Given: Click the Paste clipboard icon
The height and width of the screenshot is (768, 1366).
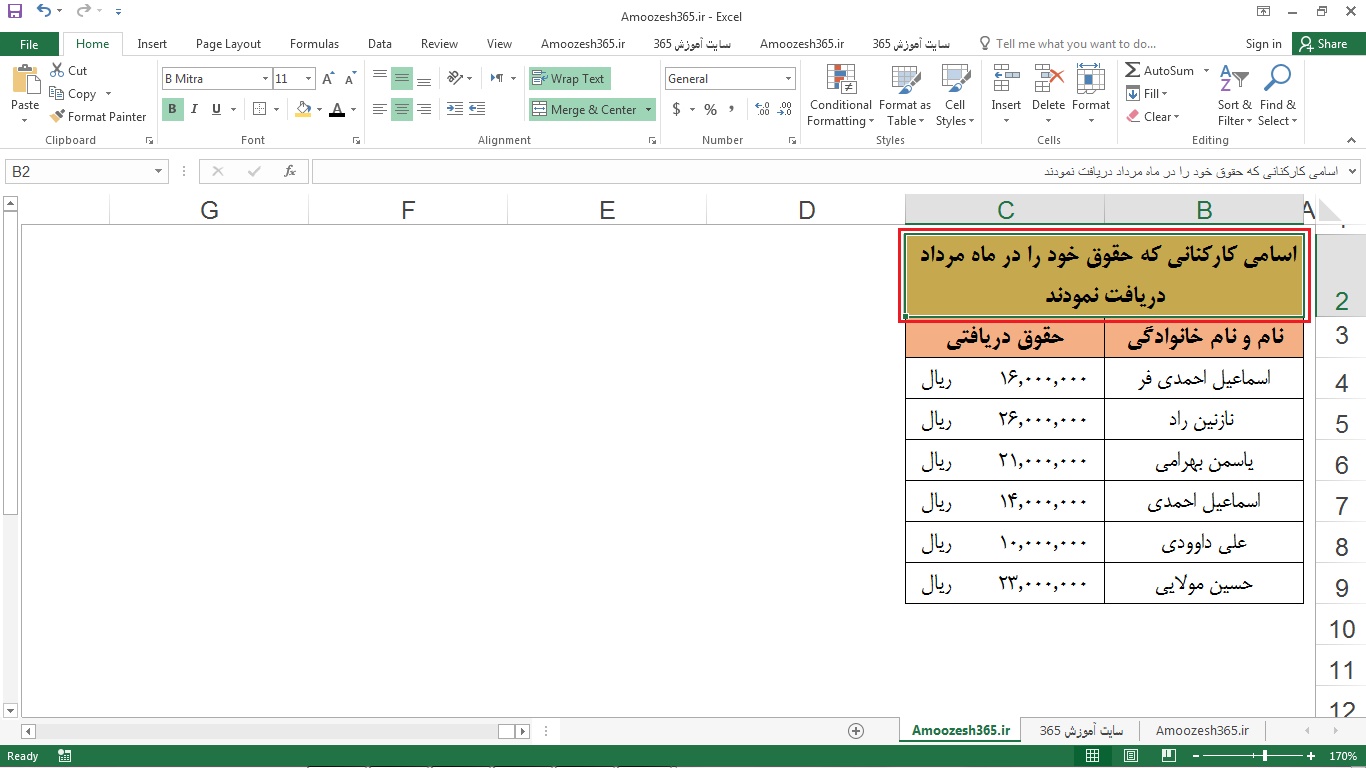Looking at the screenshot, I should (x=25, y=79).
